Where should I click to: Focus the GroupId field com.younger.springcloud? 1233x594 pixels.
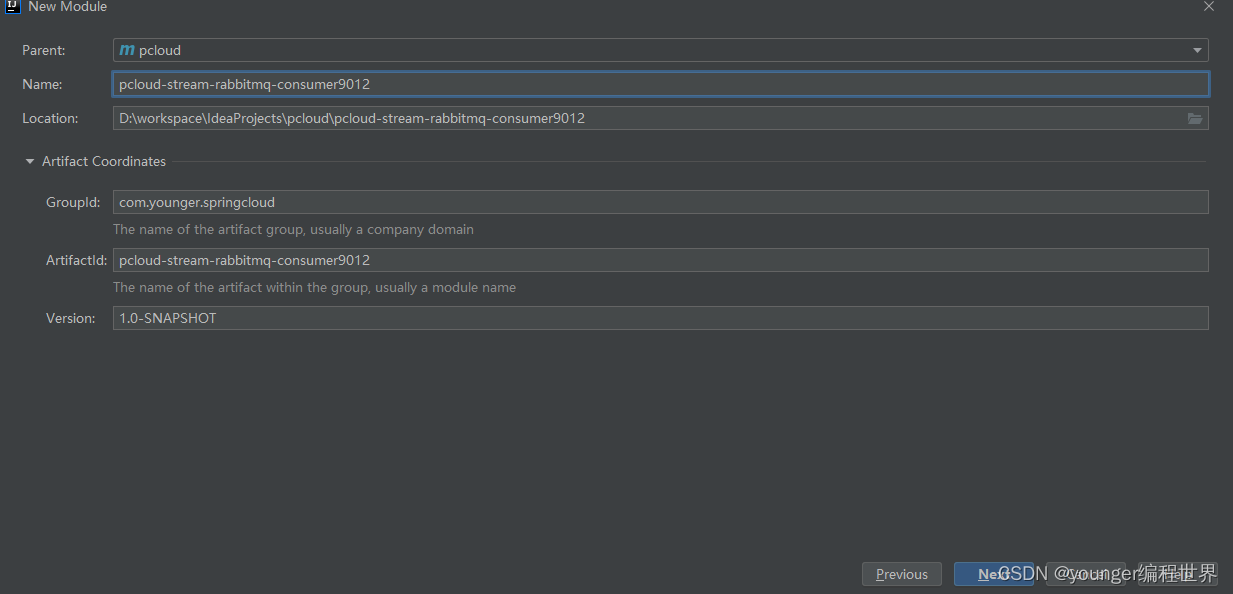click(660, 202)
